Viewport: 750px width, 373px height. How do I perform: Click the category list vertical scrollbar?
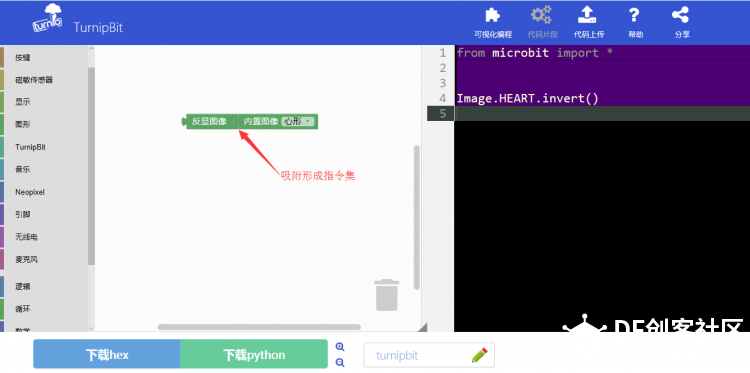pyautogui.click(x=91, y=166)
